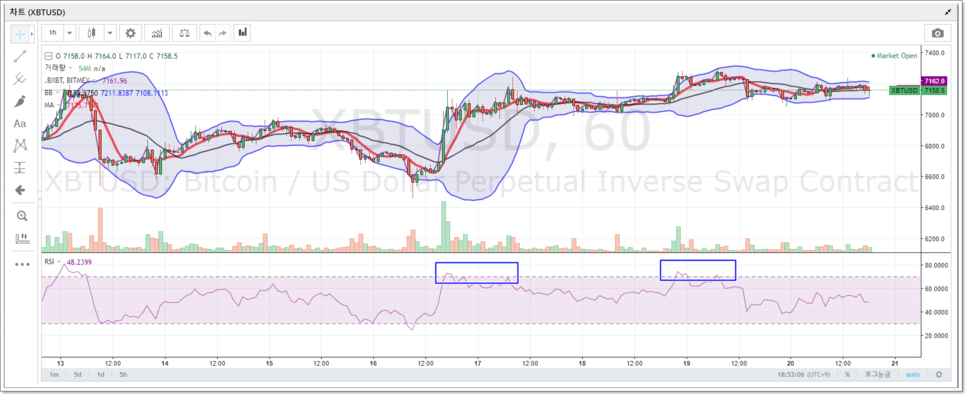Take a chart snapshot with camera icon
Image resolution: width=966 pixels, height=395 pixels.
tap(937, 33)
